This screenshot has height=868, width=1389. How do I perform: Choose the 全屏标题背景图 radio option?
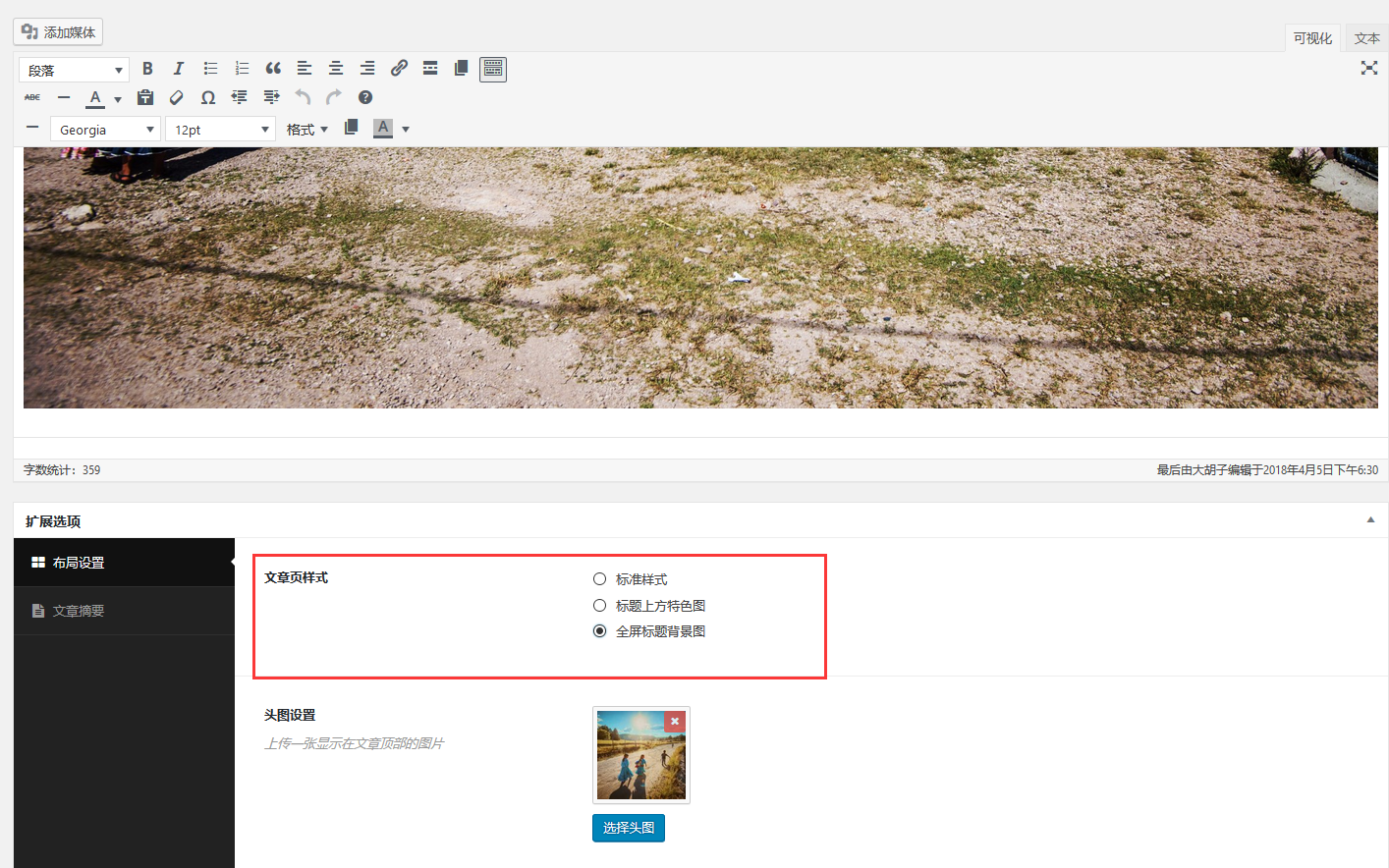(600, 631)
